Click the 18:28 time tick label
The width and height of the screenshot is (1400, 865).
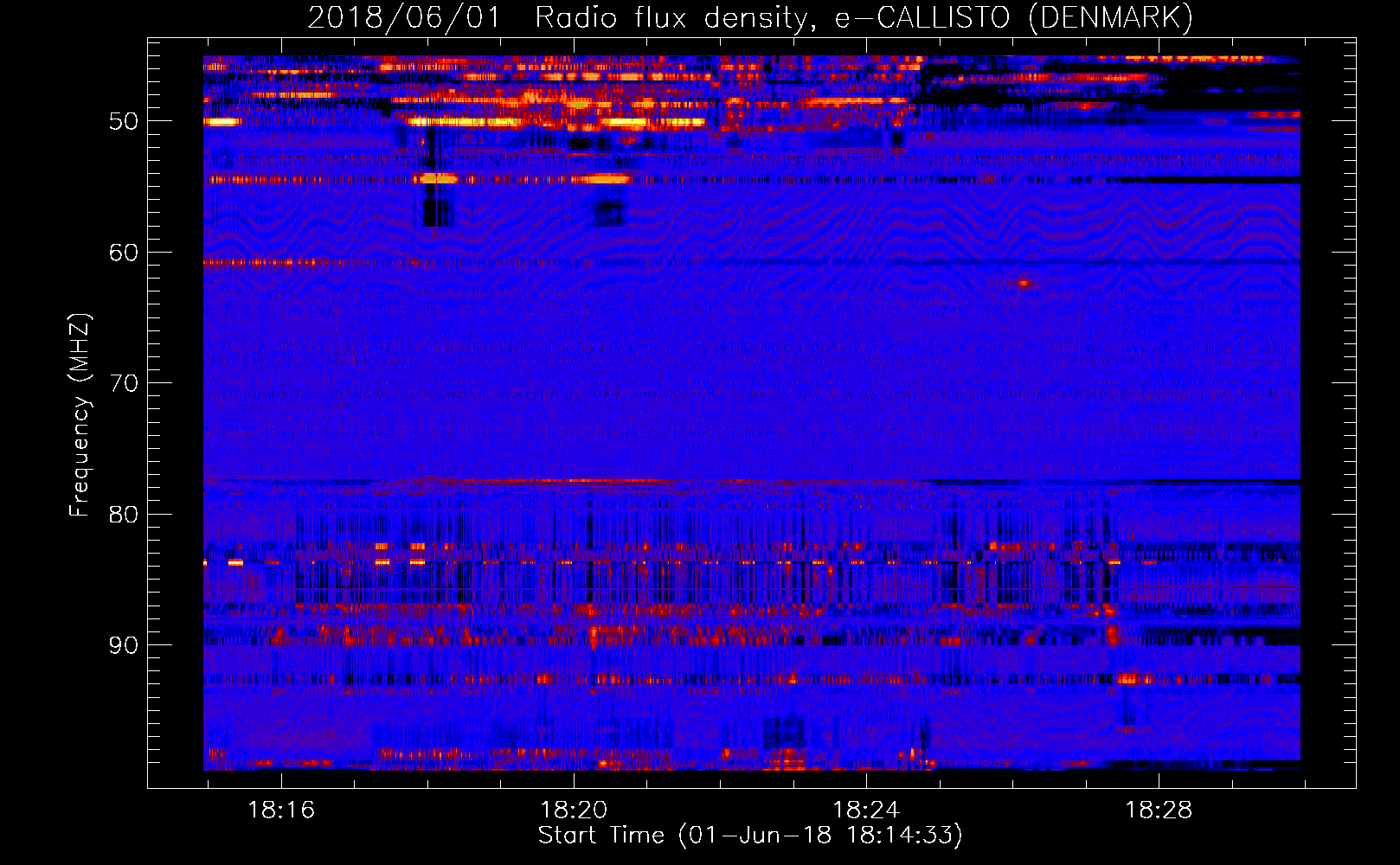click(1159, 811)
